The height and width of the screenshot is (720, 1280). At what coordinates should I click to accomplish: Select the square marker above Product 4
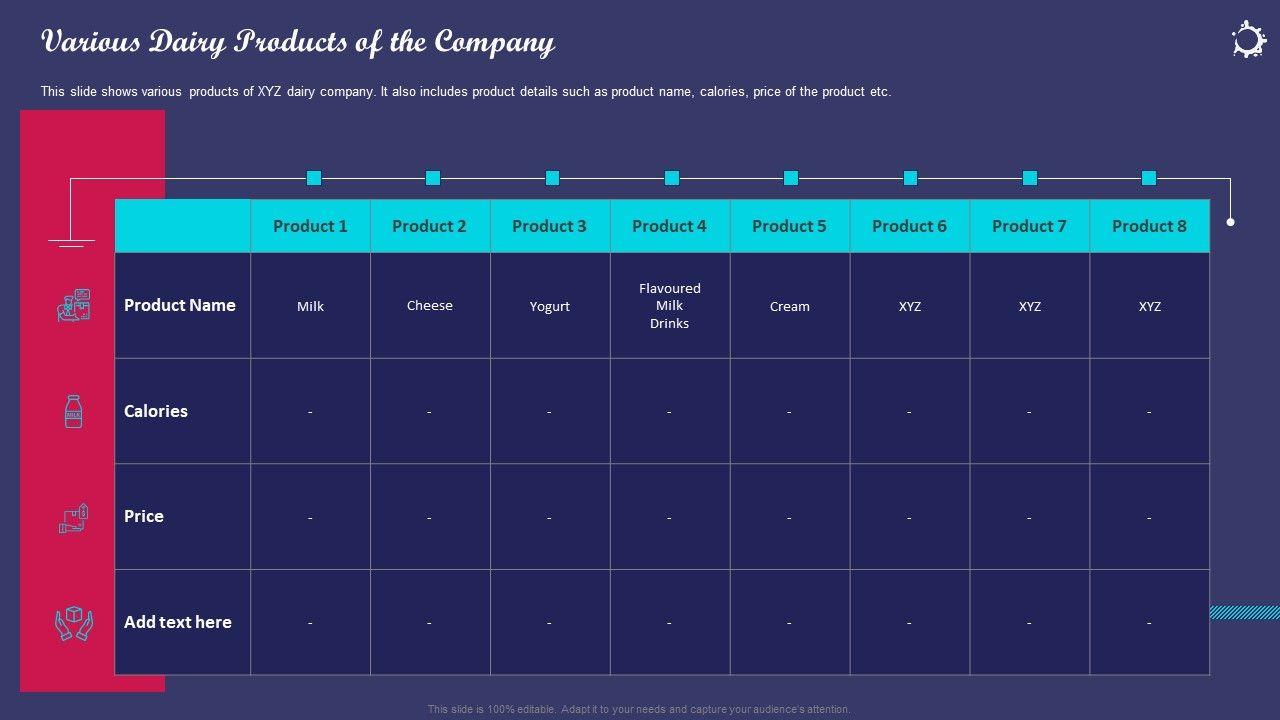[x=672, y=178]
